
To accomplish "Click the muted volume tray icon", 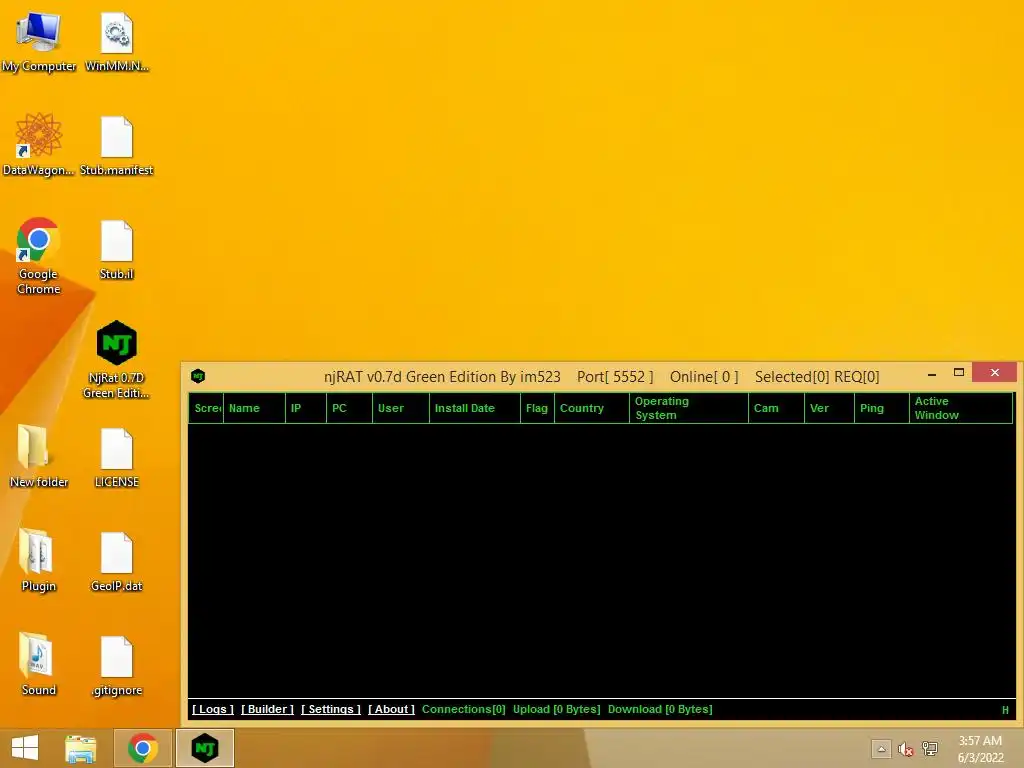I will pos(905,750).
